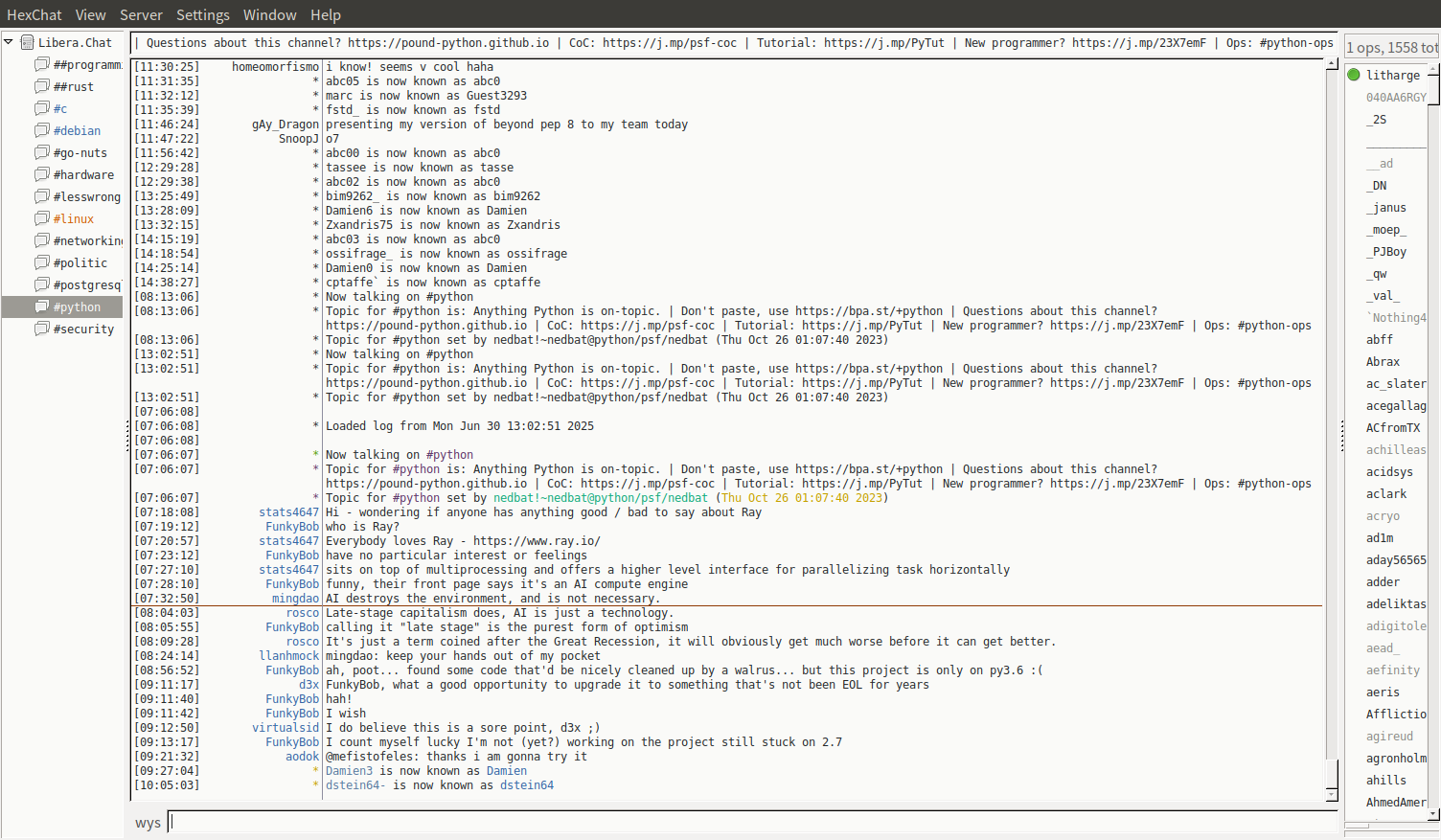Click the channel icon beside #hardware
Viewport: 1441px width, 840px height.
click(x=41, y=174)
